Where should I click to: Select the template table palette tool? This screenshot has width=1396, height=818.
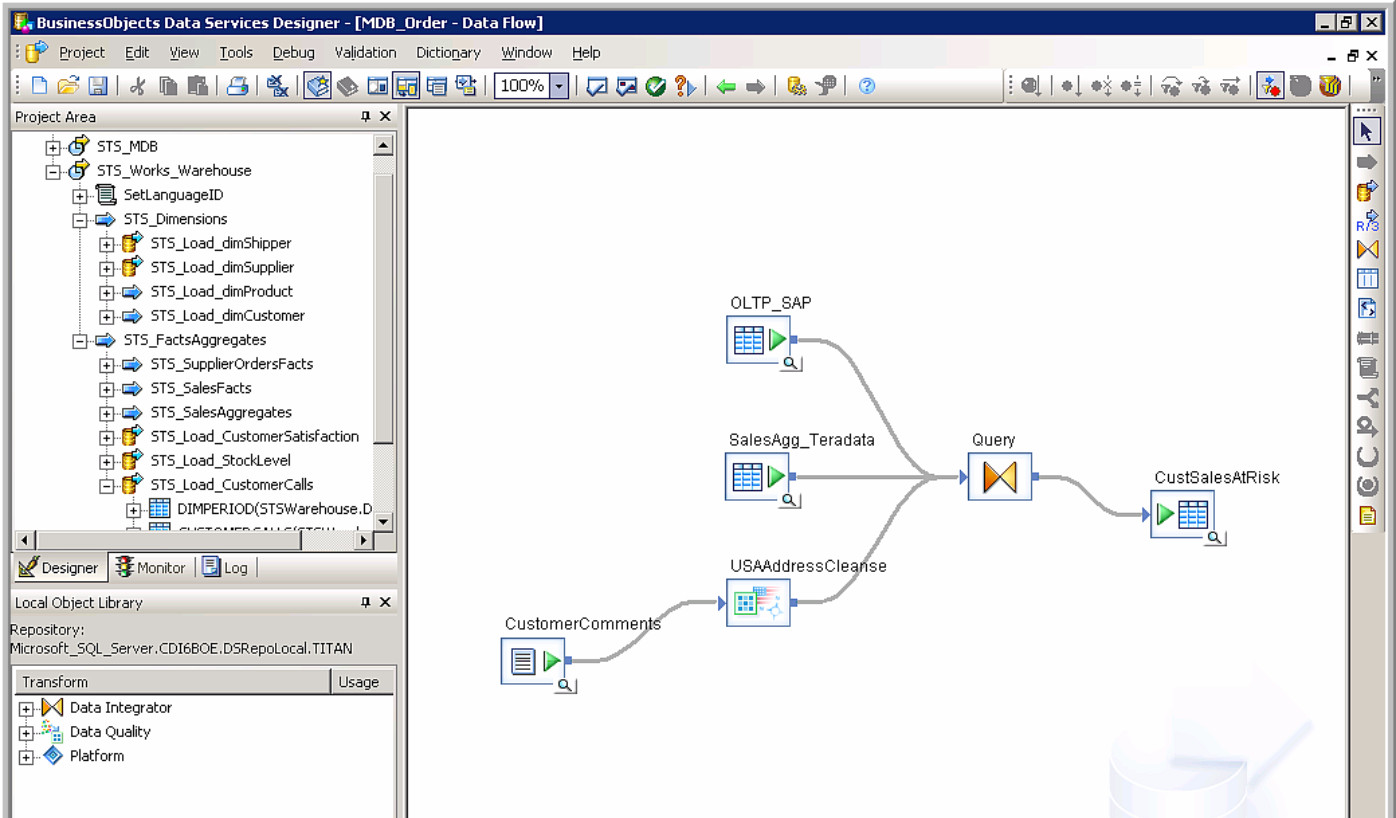1367,279
